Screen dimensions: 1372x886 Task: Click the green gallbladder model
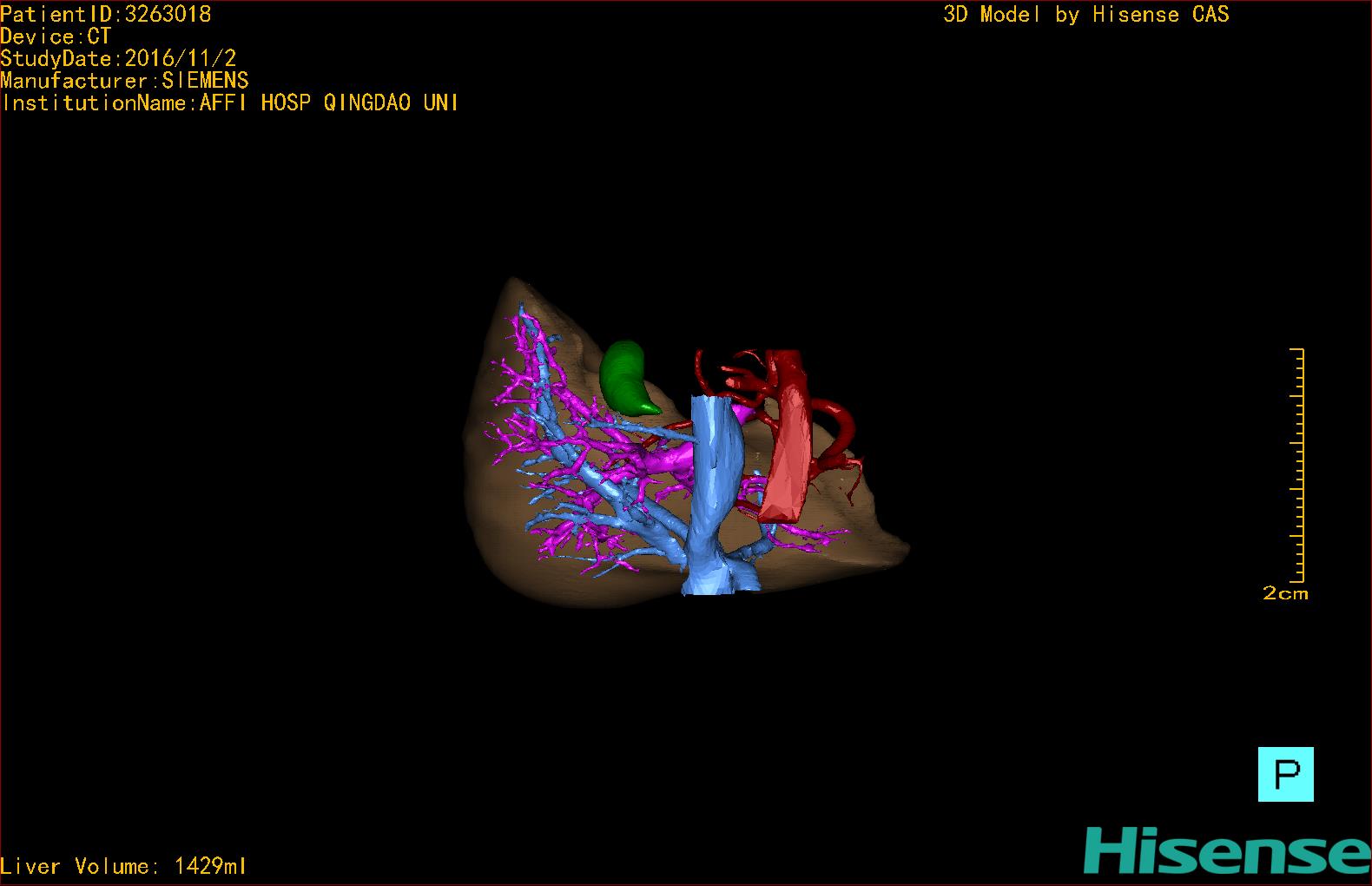pos(627,378)
